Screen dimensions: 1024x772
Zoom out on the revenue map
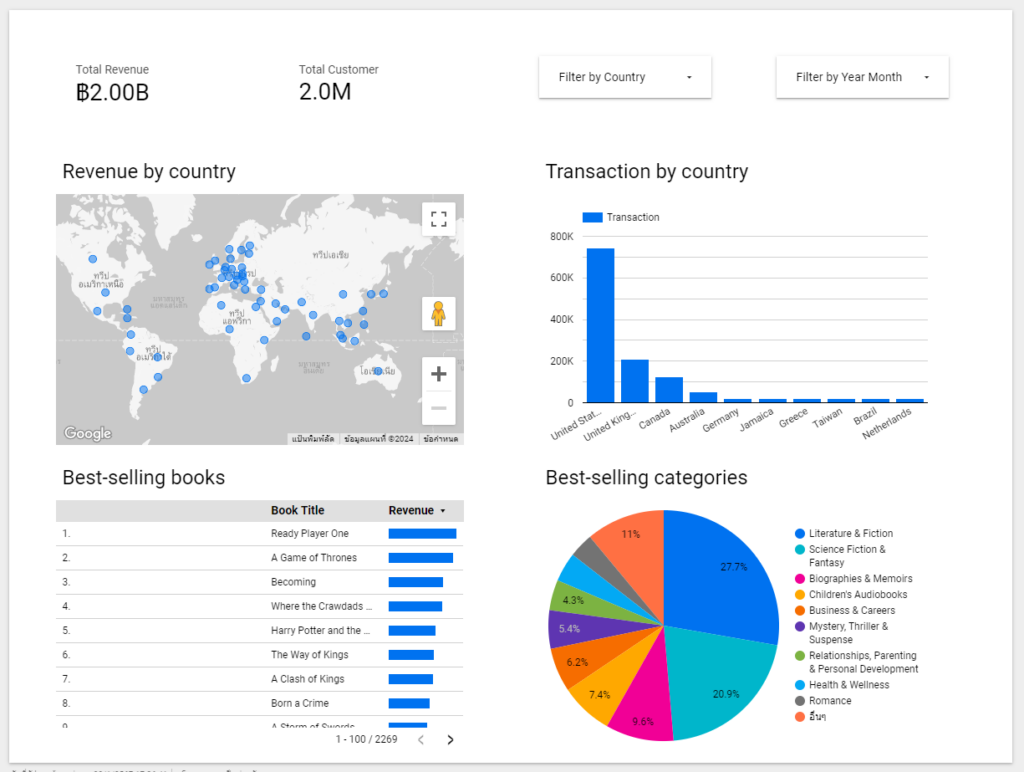[x=438, y=408]
